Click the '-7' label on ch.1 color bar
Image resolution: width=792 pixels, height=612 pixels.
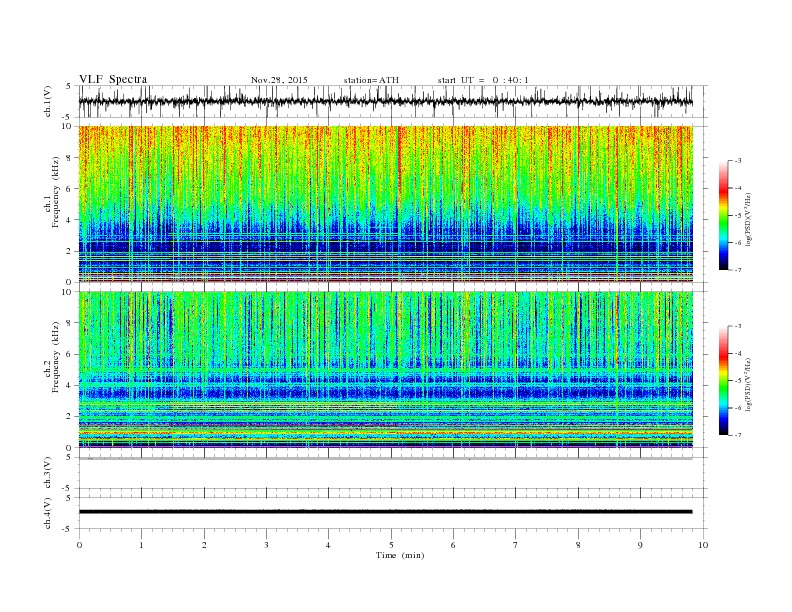click(x=738, y=270)
